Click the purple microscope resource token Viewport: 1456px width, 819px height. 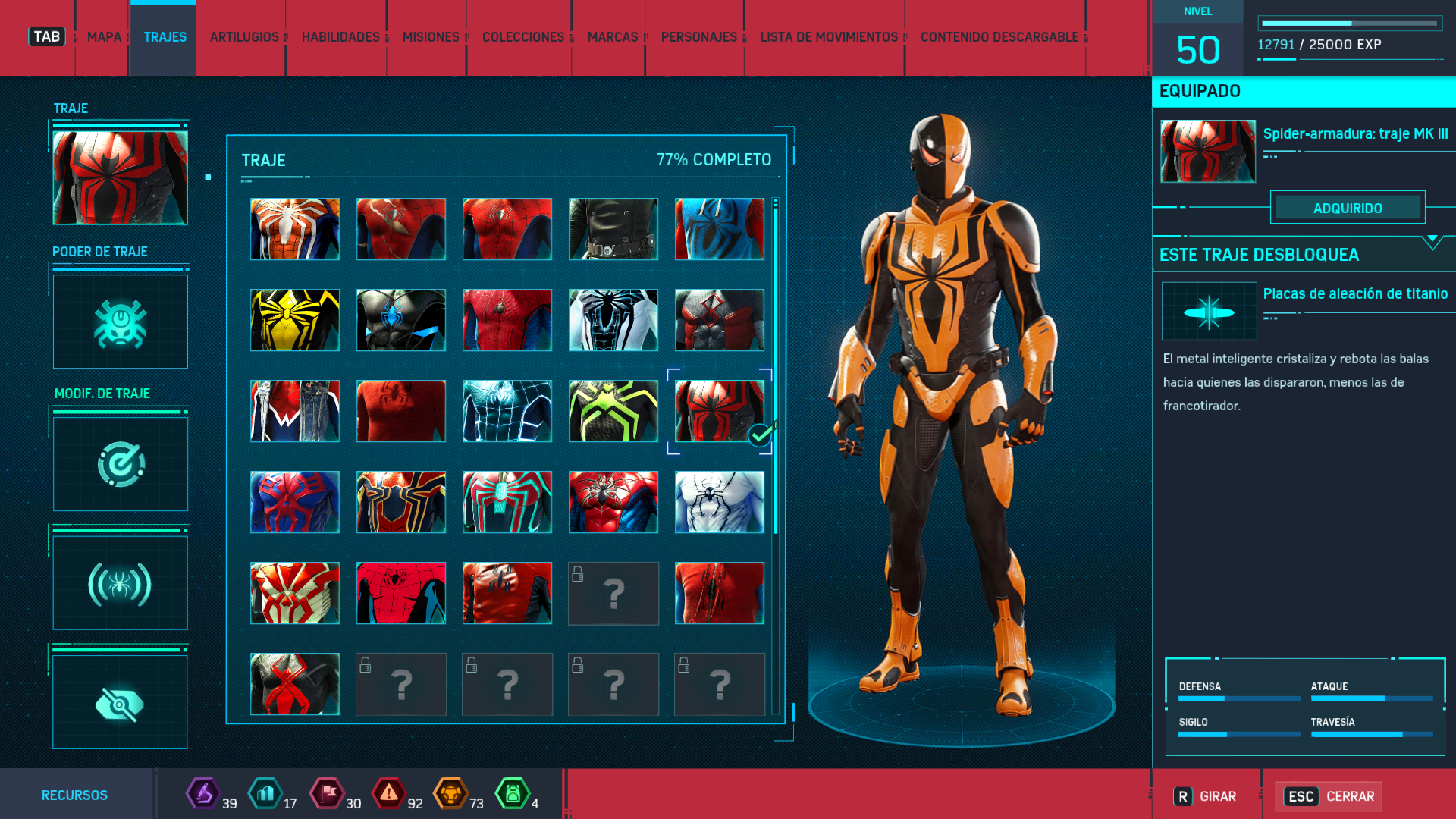202,794
